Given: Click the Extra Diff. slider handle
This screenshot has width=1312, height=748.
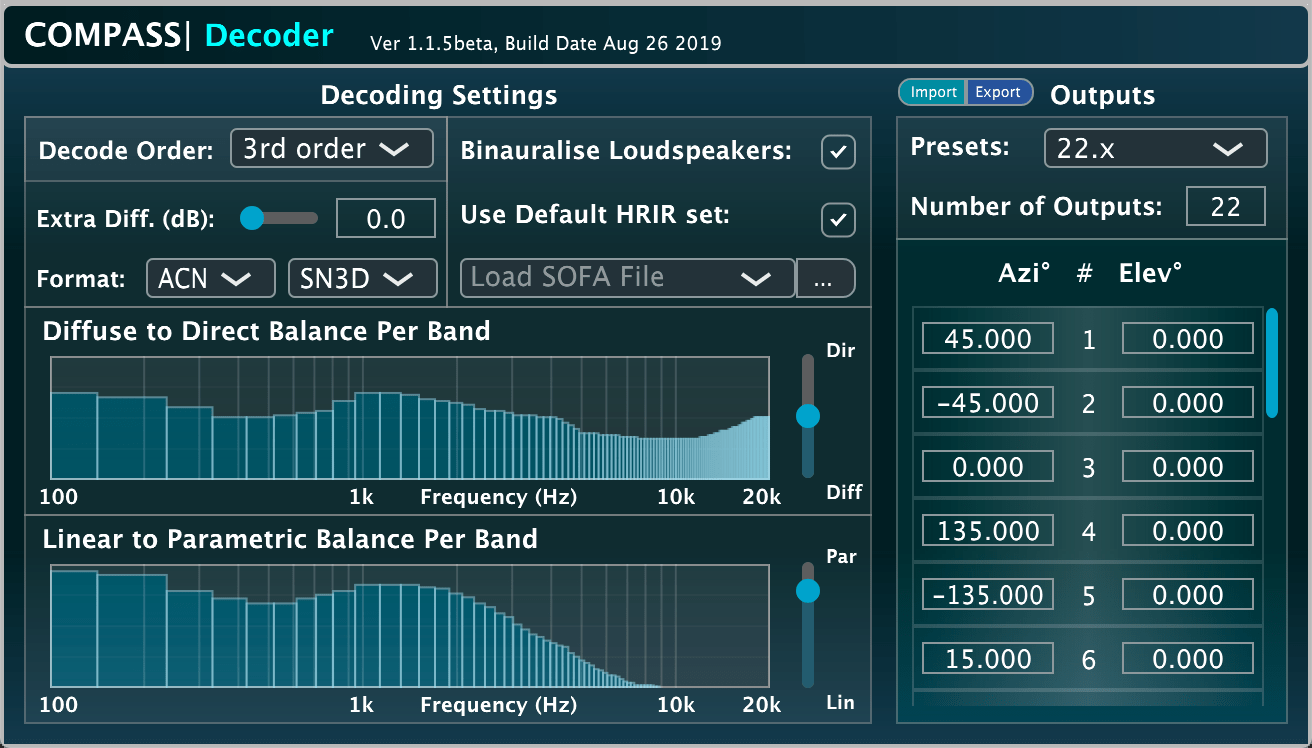Looking at the screenshot, I should coord(252,218).
